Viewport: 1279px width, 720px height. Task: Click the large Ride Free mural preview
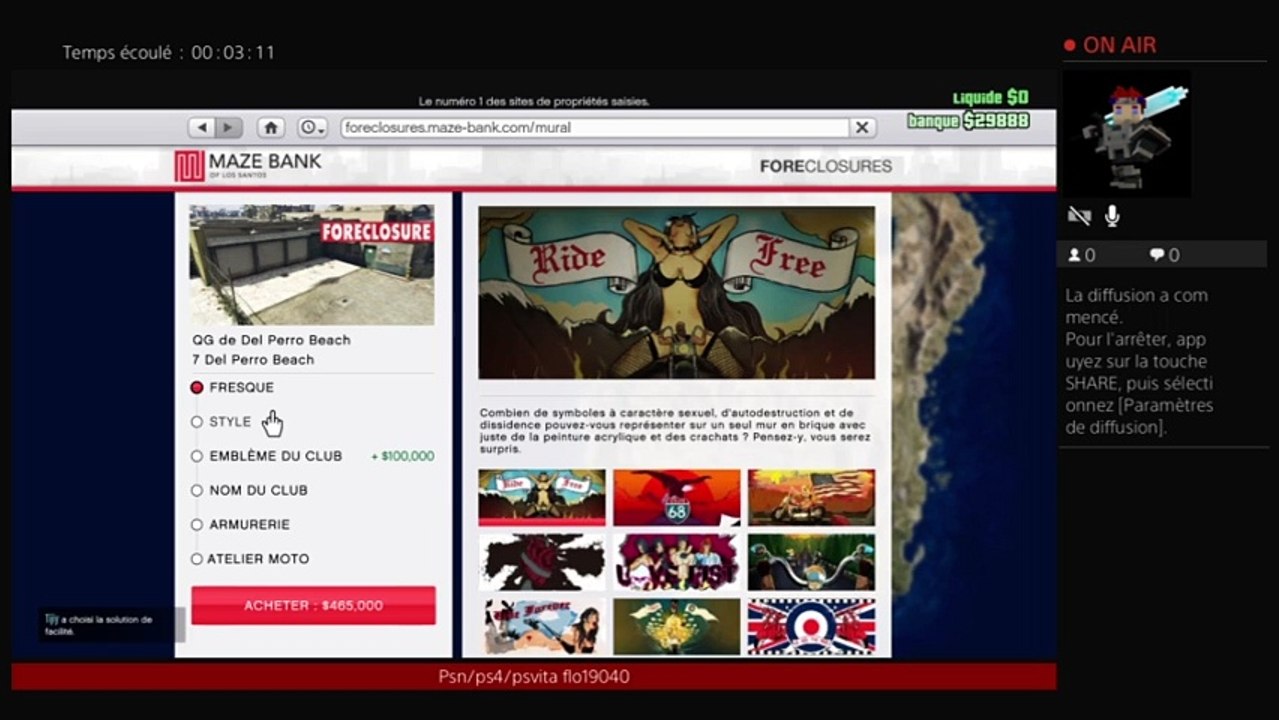[x=677, y=292]
